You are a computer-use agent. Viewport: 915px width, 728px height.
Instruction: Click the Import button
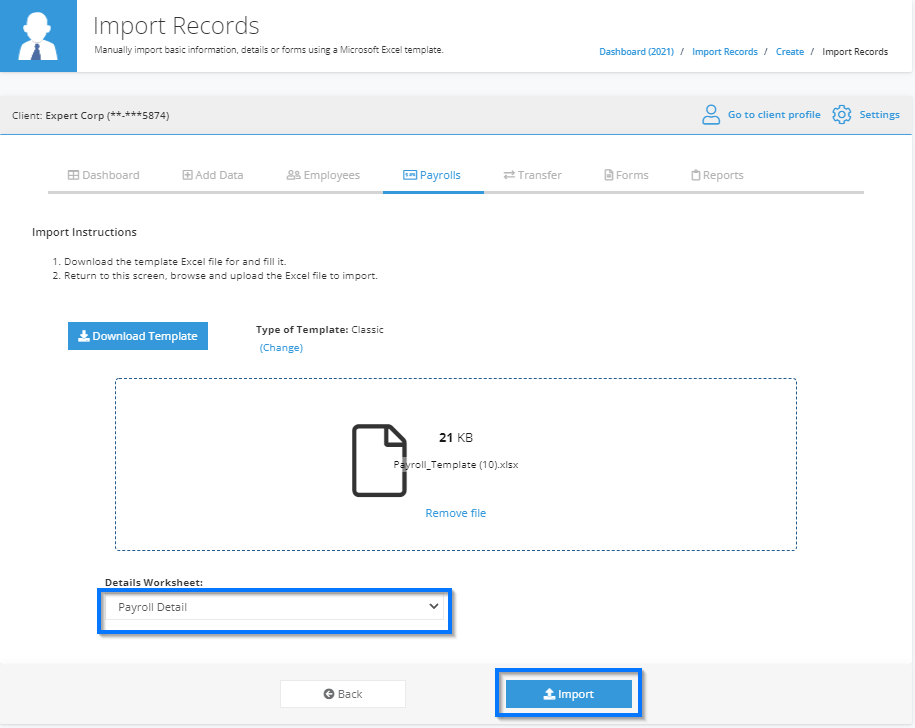coord(569,694)
